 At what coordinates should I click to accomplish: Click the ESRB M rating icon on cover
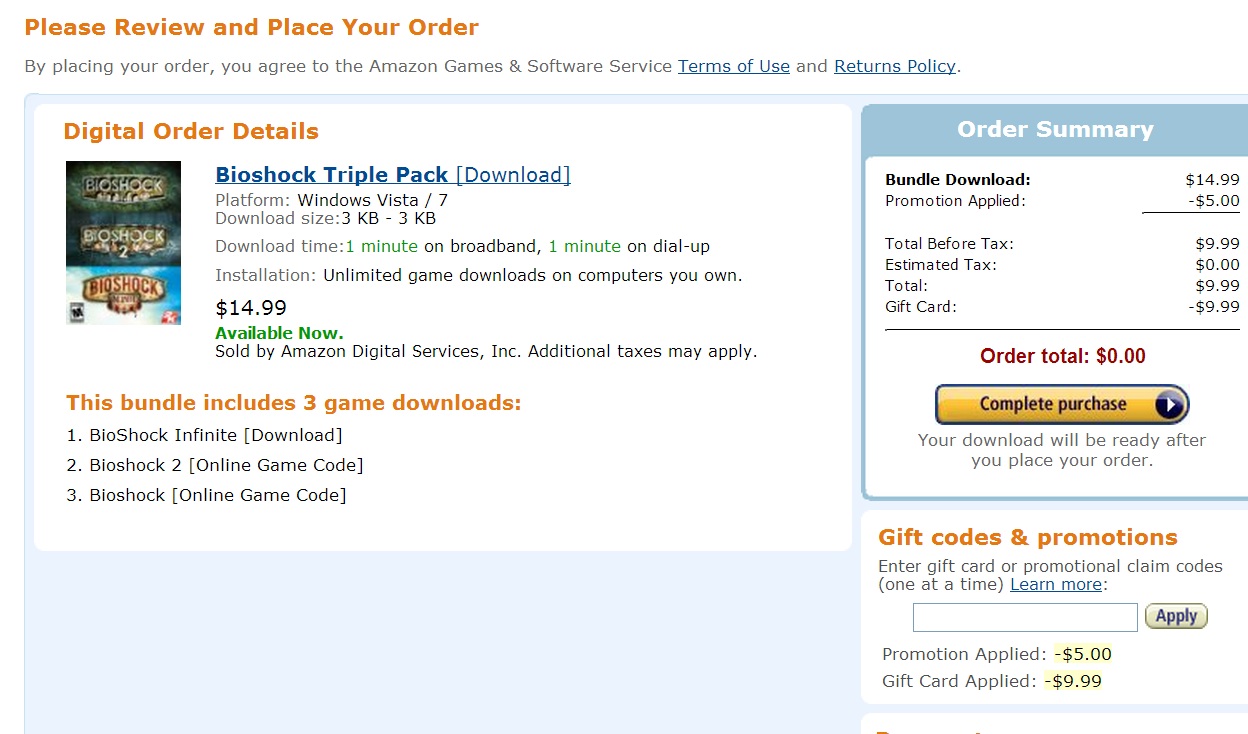(73, 313)
